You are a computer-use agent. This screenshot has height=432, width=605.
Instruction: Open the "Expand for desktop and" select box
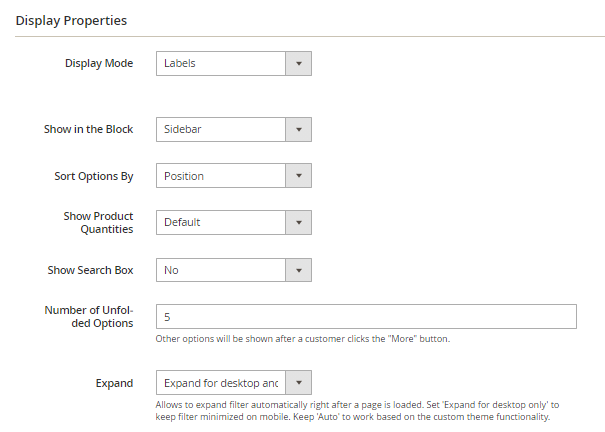click(222, 383)
